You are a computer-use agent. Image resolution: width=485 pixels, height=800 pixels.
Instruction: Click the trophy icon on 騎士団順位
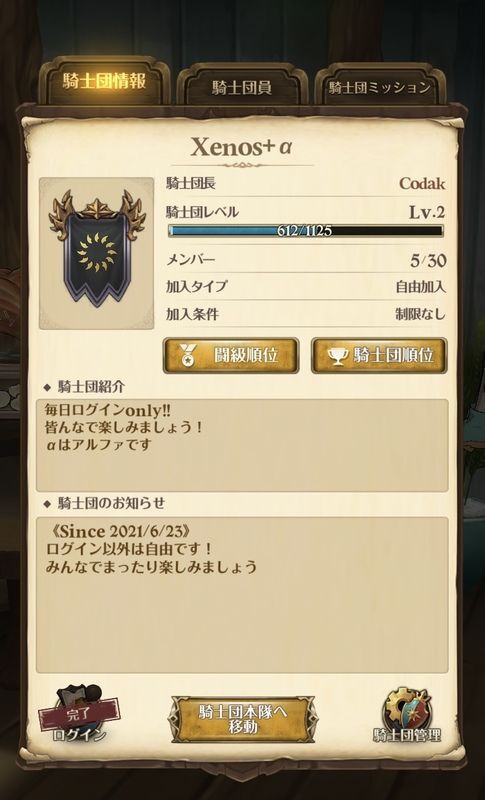[338, 356]
